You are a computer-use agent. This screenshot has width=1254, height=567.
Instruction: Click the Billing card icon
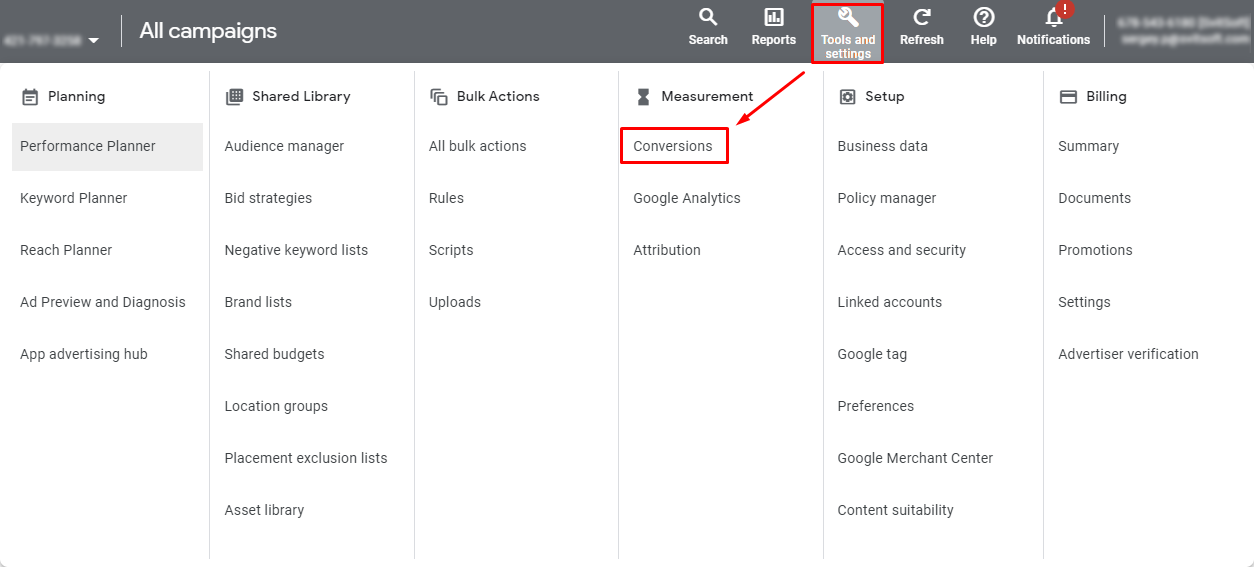coord(1068,97)
